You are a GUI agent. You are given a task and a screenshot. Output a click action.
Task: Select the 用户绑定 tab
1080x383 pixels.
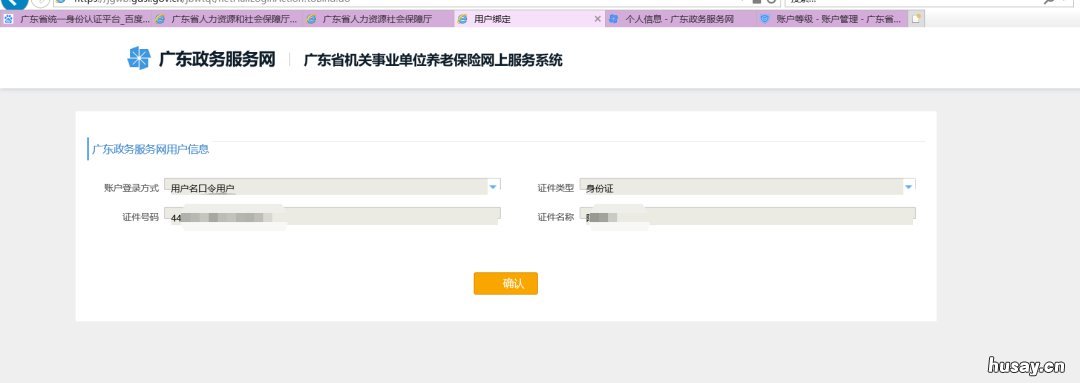(x=529, y=19)
